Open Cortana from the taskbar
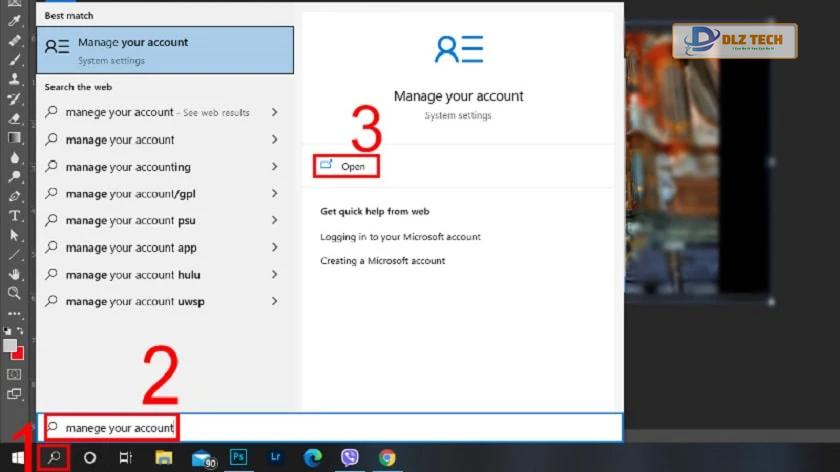 [x=90, y=458]
